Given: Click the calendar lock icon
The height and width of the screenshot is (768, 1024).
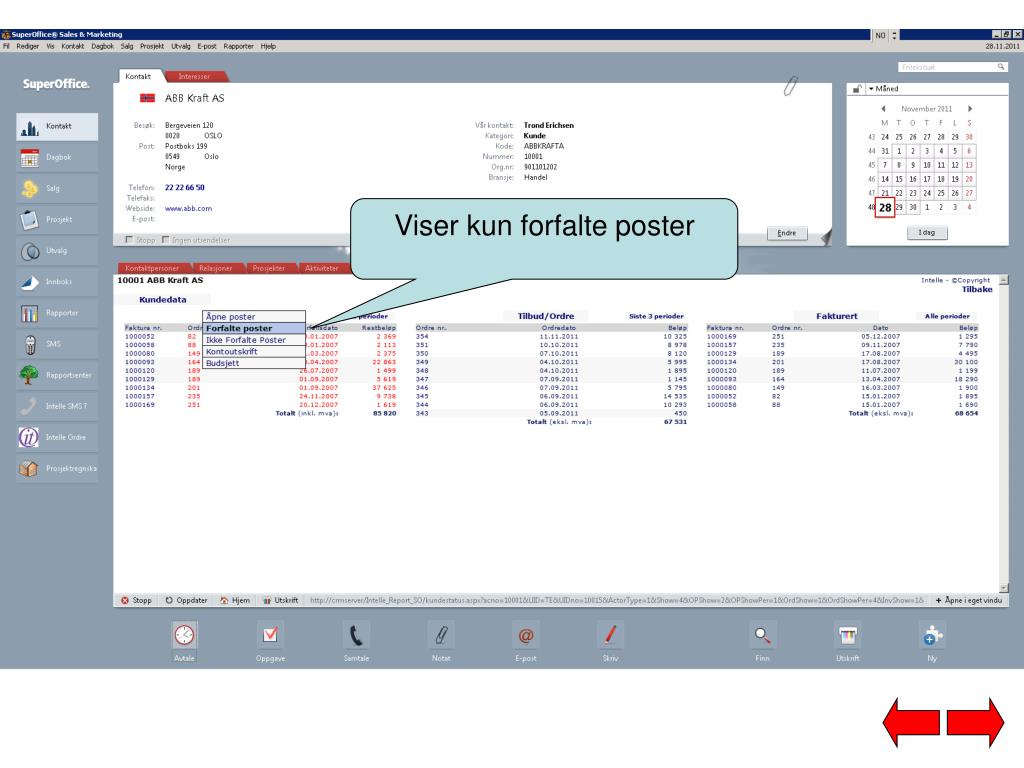Looking at the screenshot, I should click(x=857, y=89).
